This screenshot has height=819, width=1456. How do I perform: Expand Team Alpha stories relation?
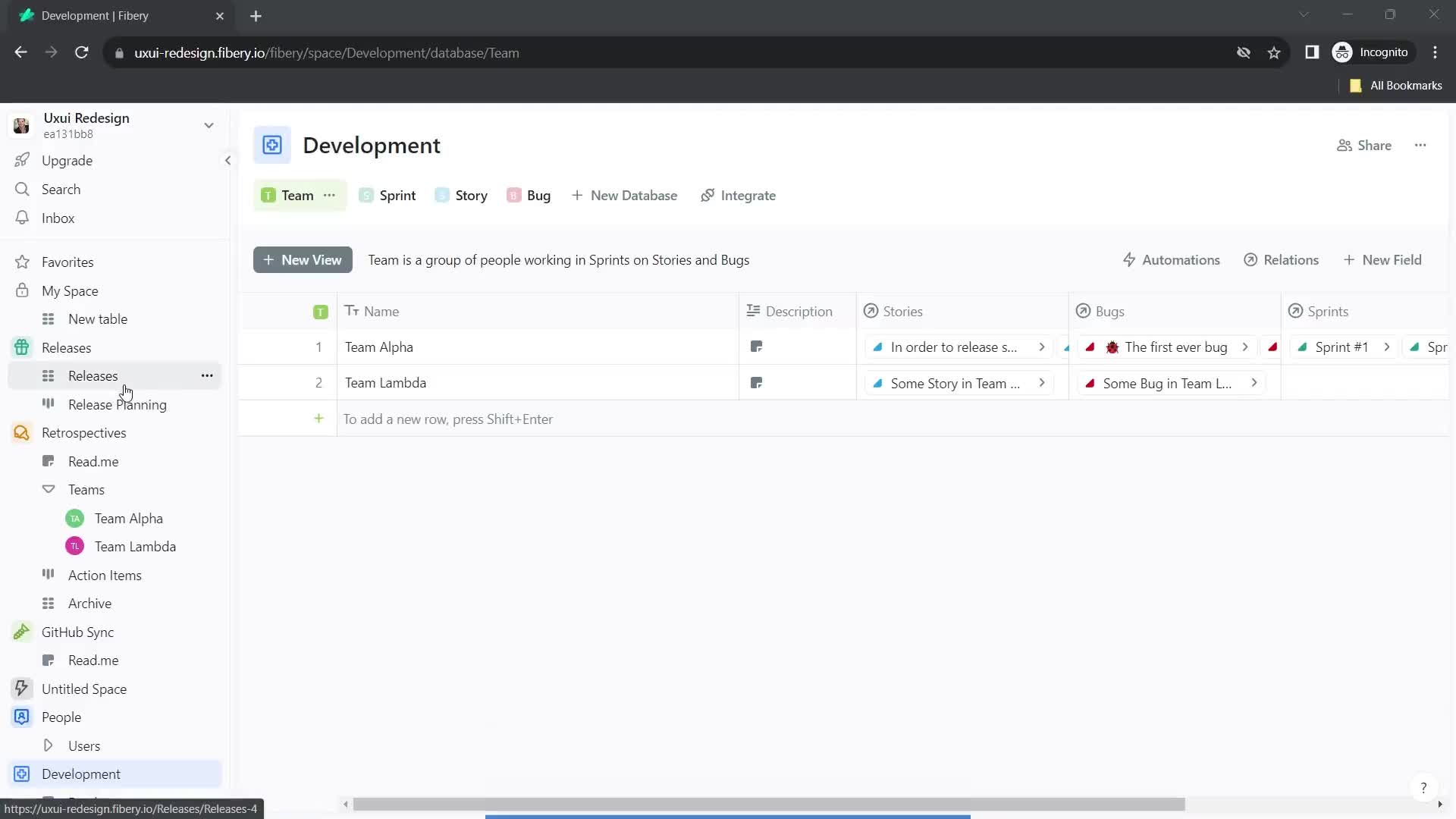point(1043,347)
